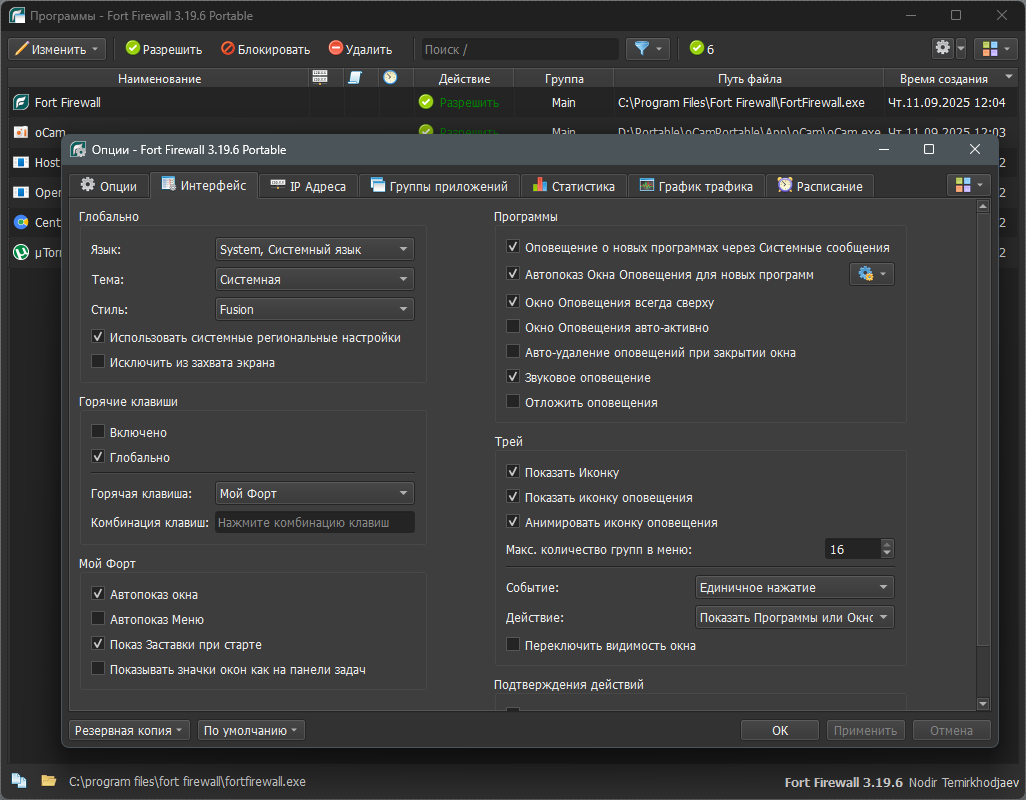
Task: Open the tray Действие dropdown showing Показать Программы
Action: click(x=794, y=617)
